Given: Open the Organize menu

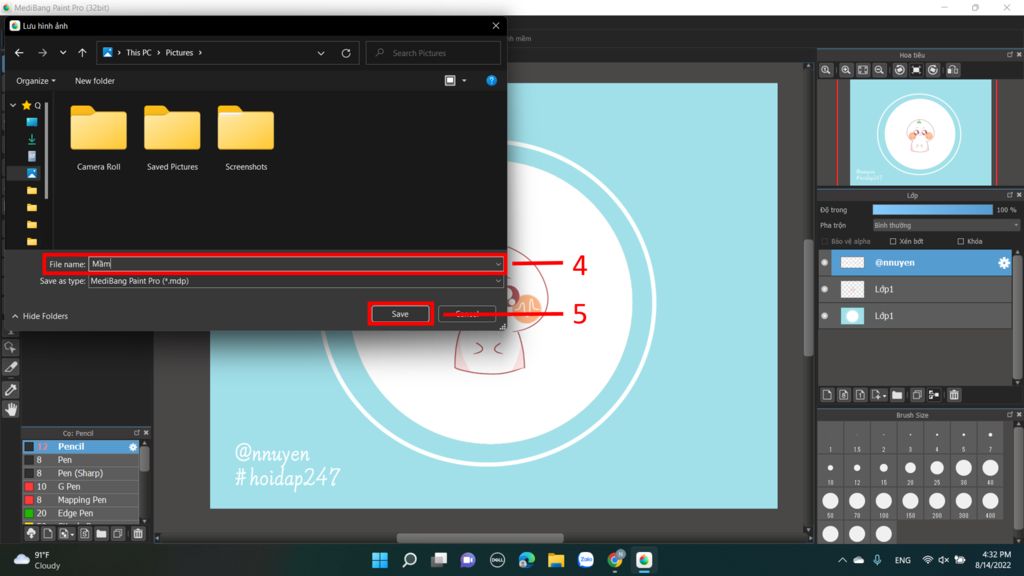Looking at the screenshot, I should [x=36, y=81].
